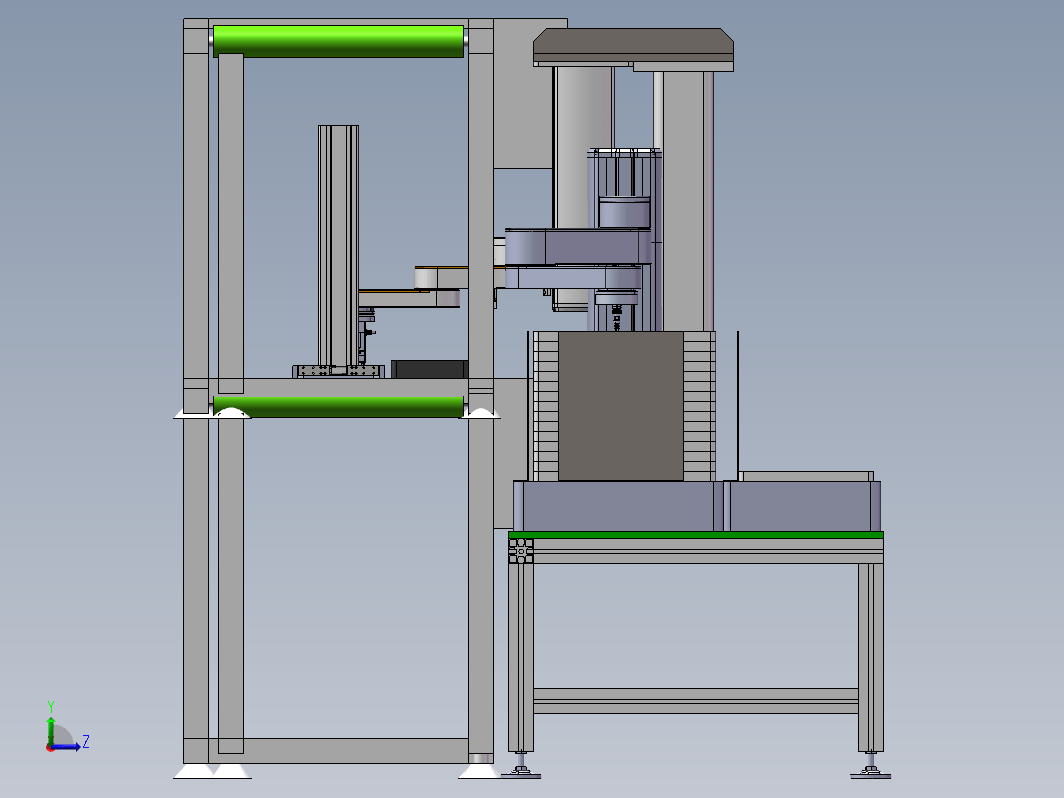The height and width of the screenshot is (798, 1064).
Task: Click the blue Z axis of the orientation triad
Action: coord(66,746)
